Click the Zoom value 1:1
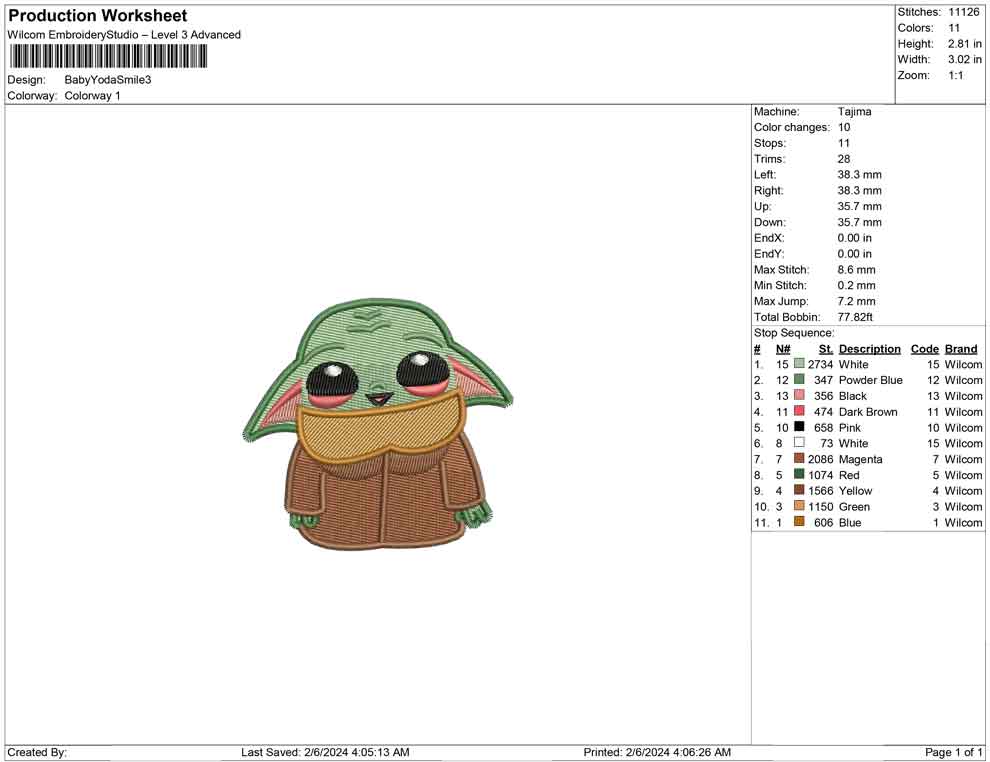The width and height of the screenshot is (990, 762). [955, 75]
